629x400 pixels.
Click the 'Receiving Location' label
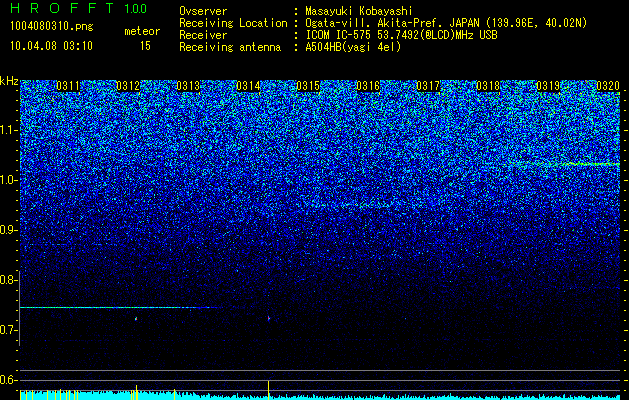[x=233, y=23]
